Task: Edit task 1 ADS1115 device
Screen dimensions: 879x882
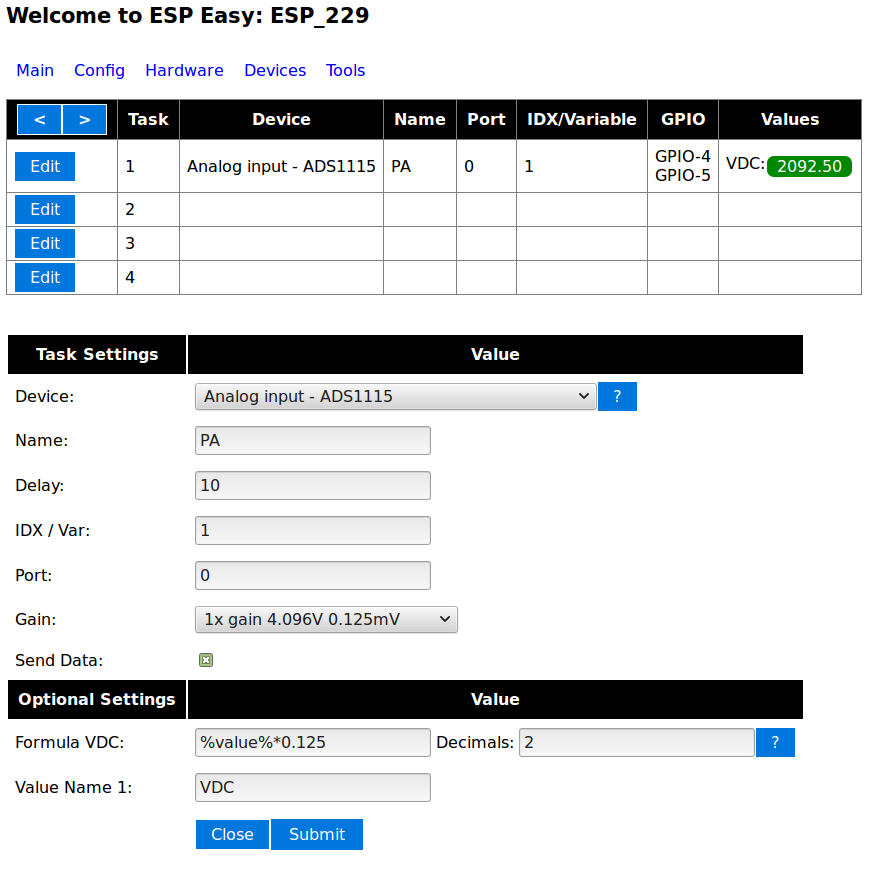Action: [x=45, y=166]
